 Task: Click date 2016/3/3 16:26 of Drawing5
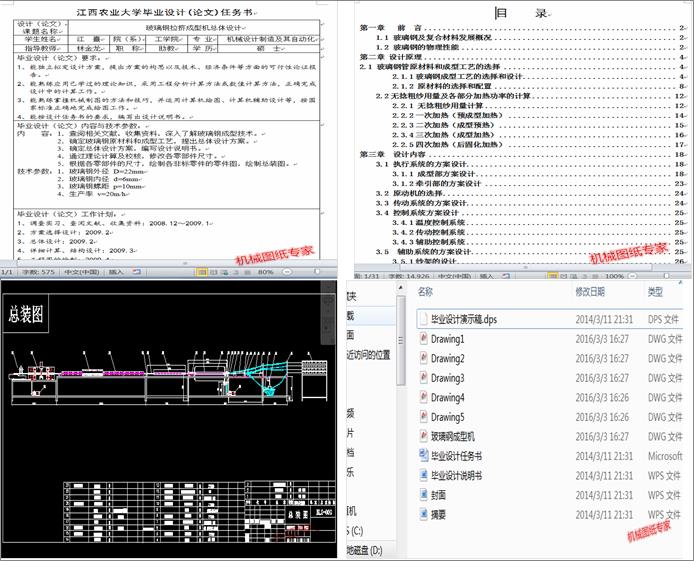(602, 417)
